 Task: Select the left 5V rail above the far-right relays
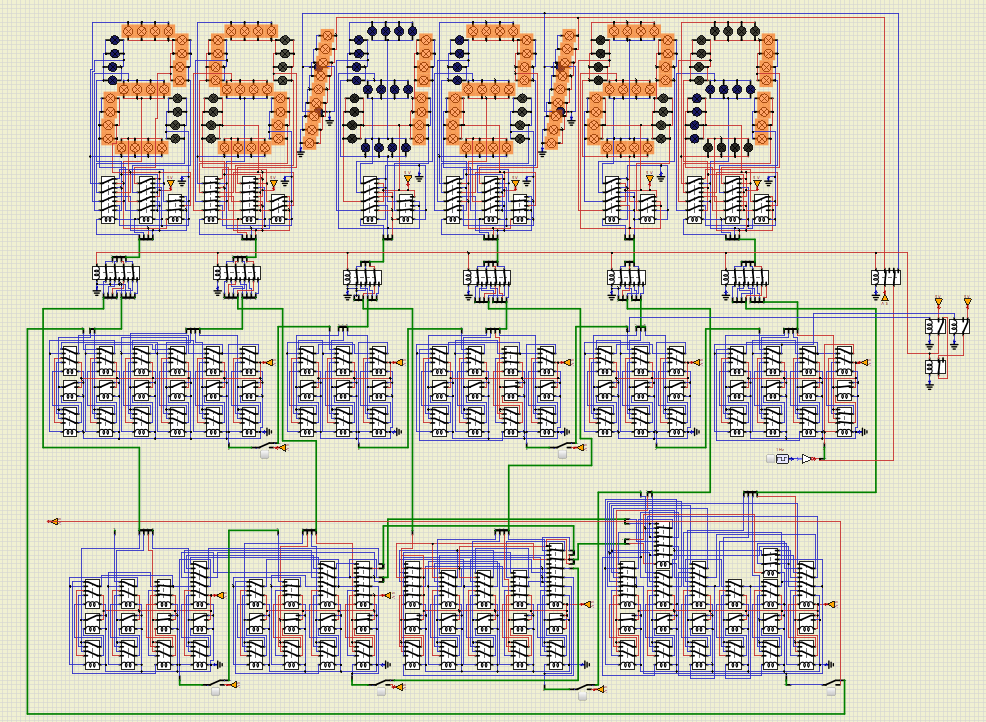click(x=938, y=302)
